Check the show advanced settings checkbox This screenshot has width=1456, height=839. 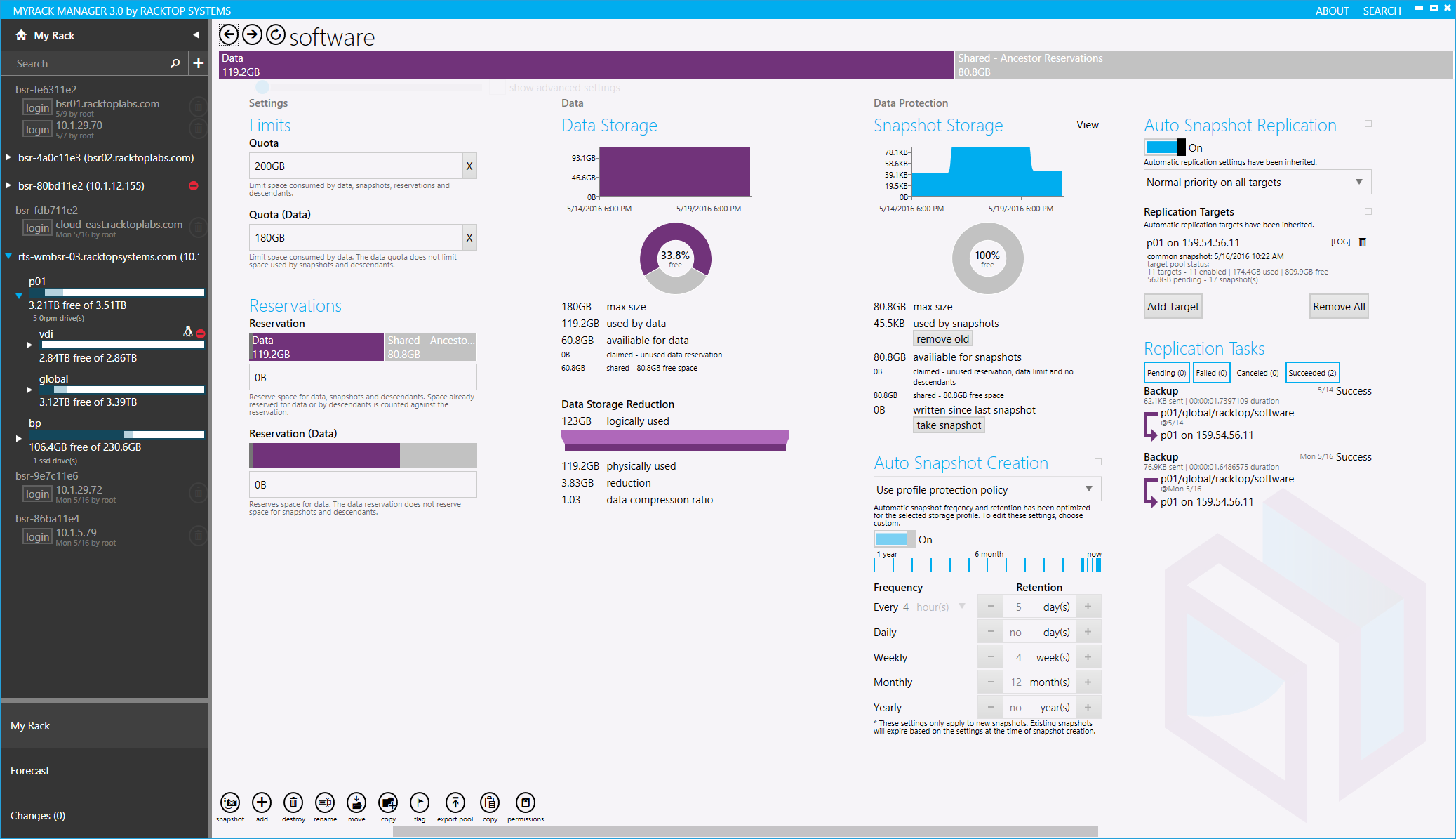(497, 88)
